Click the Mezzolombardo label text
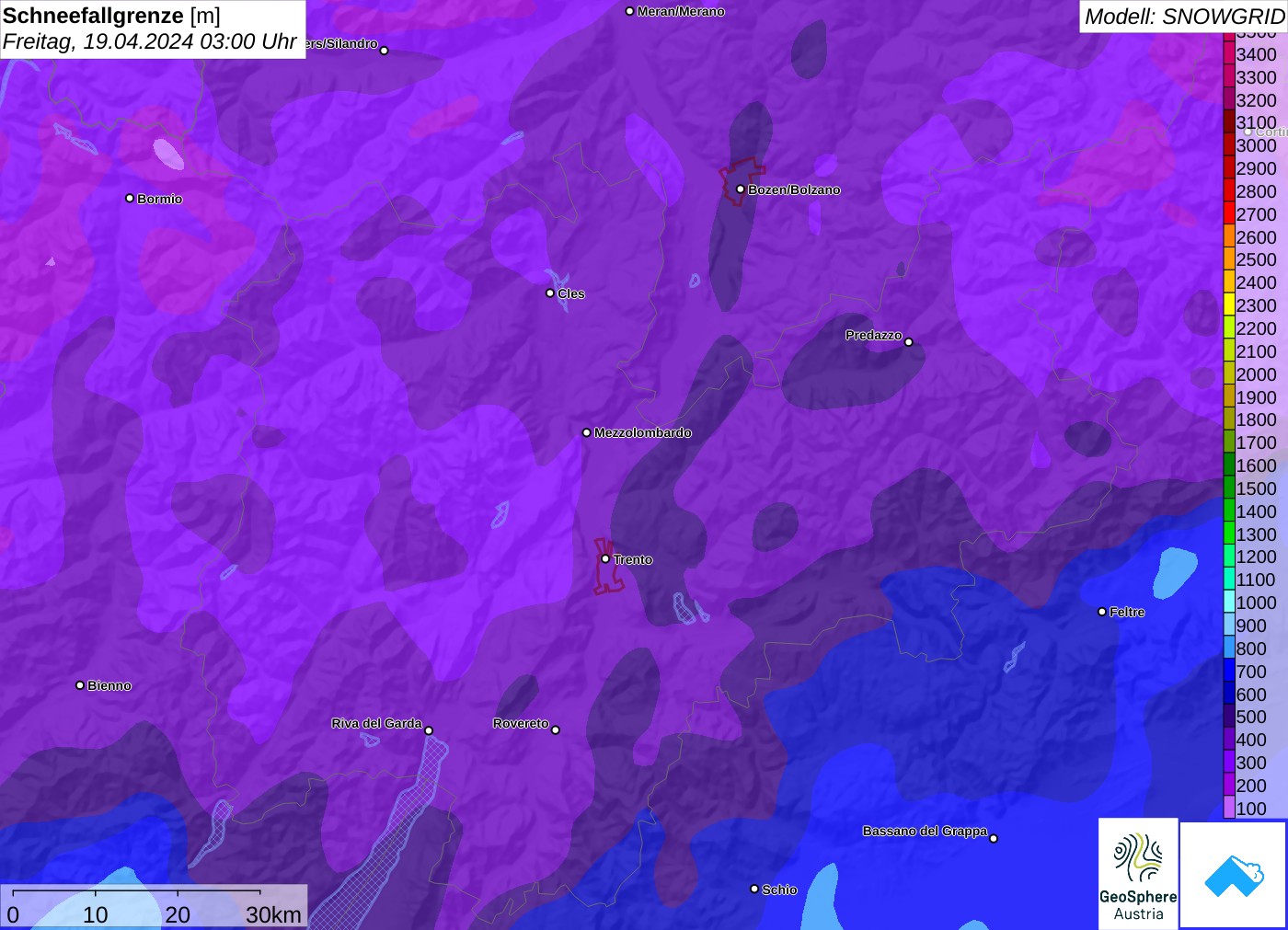This screenshot has height=930, width=1288. tap(643, 432)
